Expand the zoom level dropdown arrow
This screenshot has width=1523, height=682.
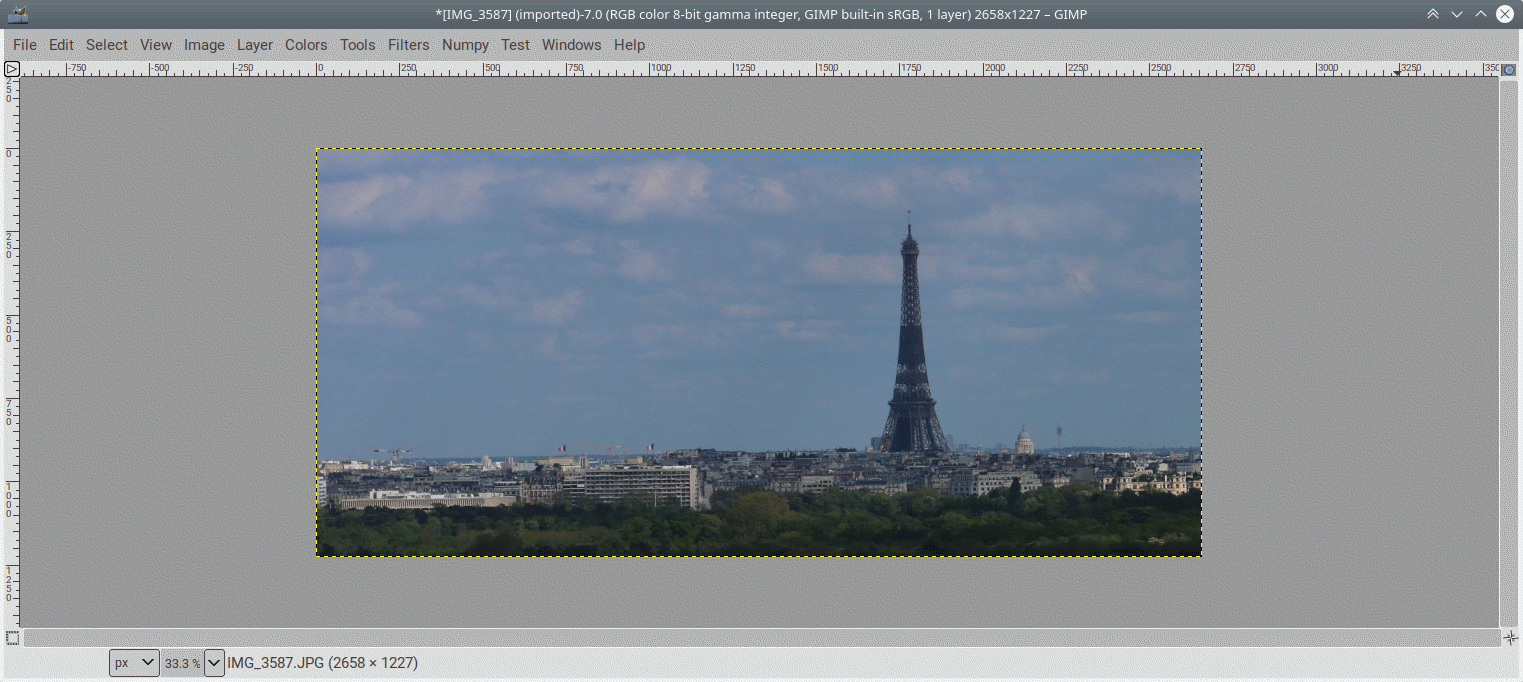(x=214, y=662)
